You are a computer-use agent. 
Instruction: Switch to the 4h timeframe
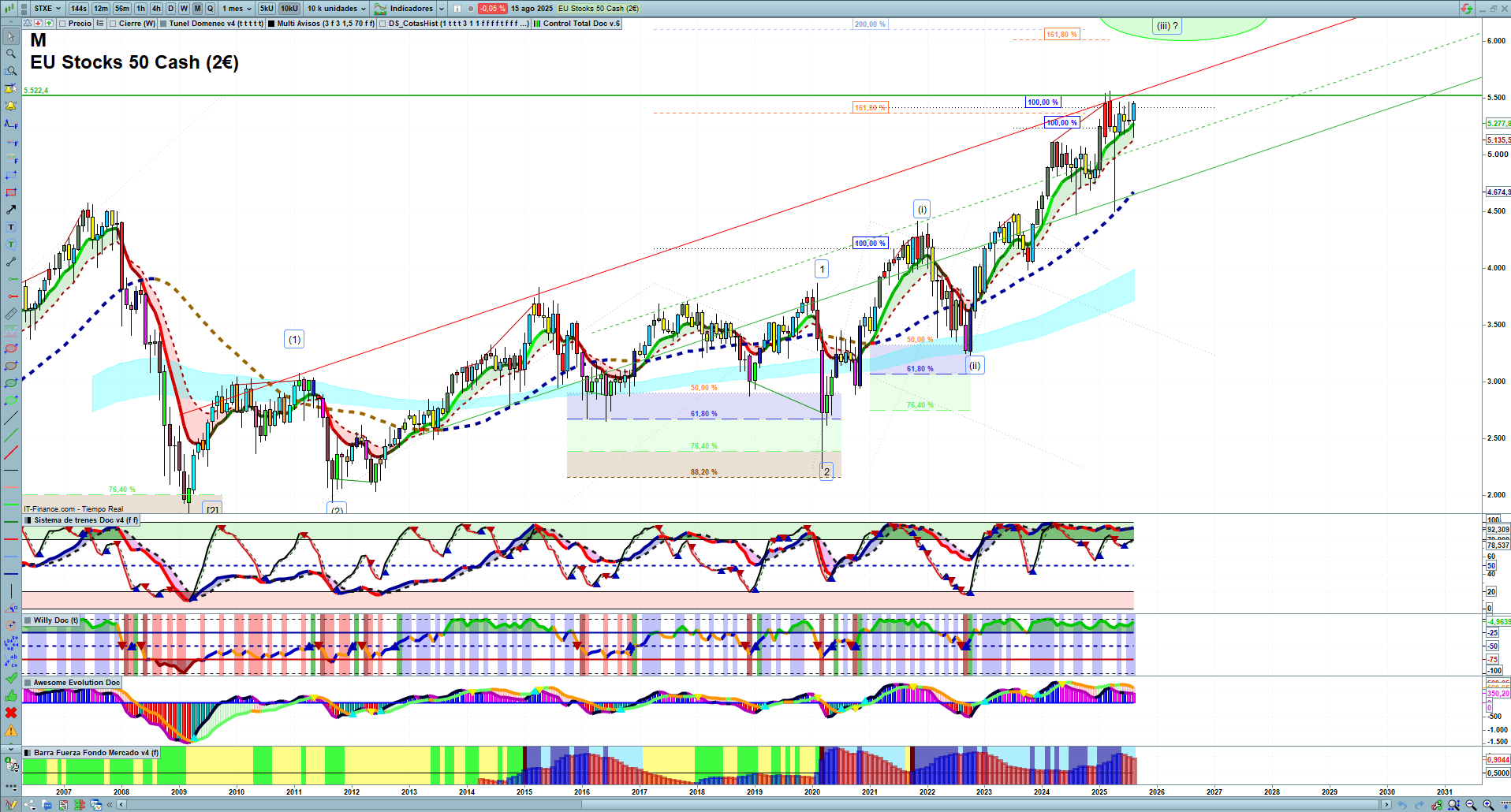pyautogui.click(x=156, y=9)
